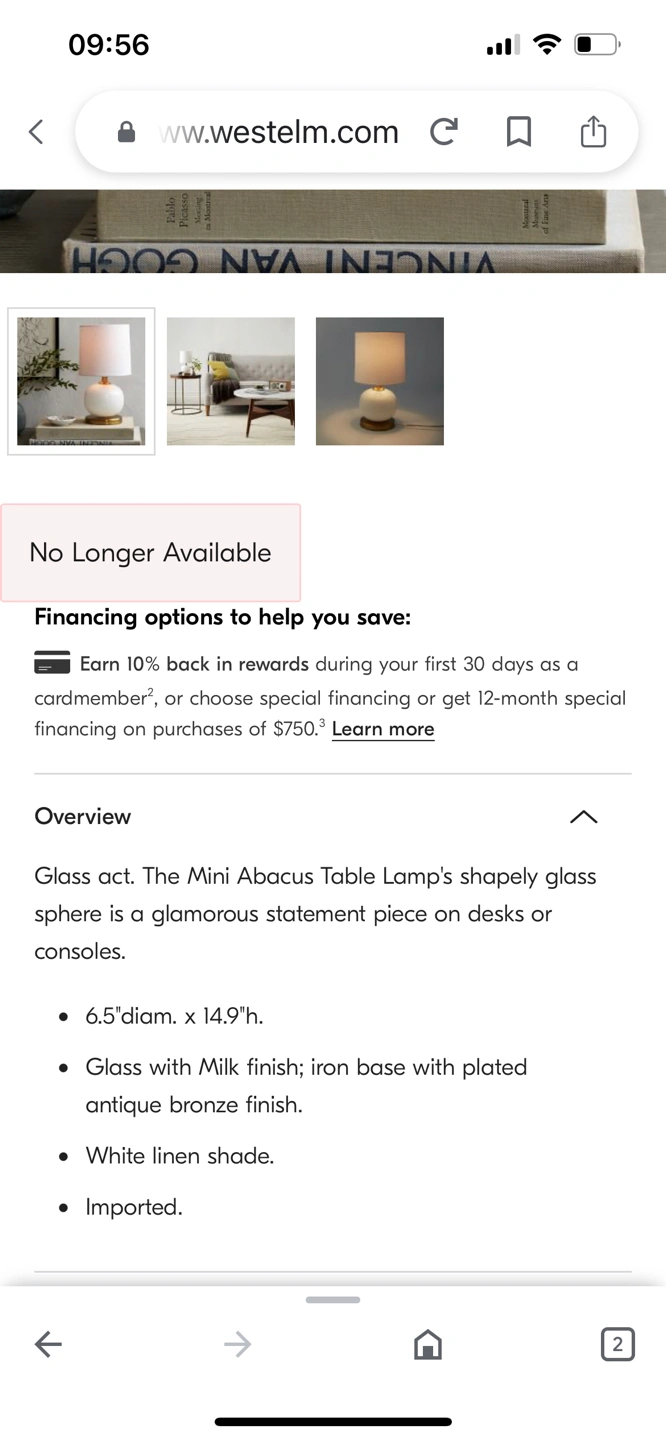Tap the Overview section heading
The width and height of the screenshot is (666, 1440).
pos(83,817)
